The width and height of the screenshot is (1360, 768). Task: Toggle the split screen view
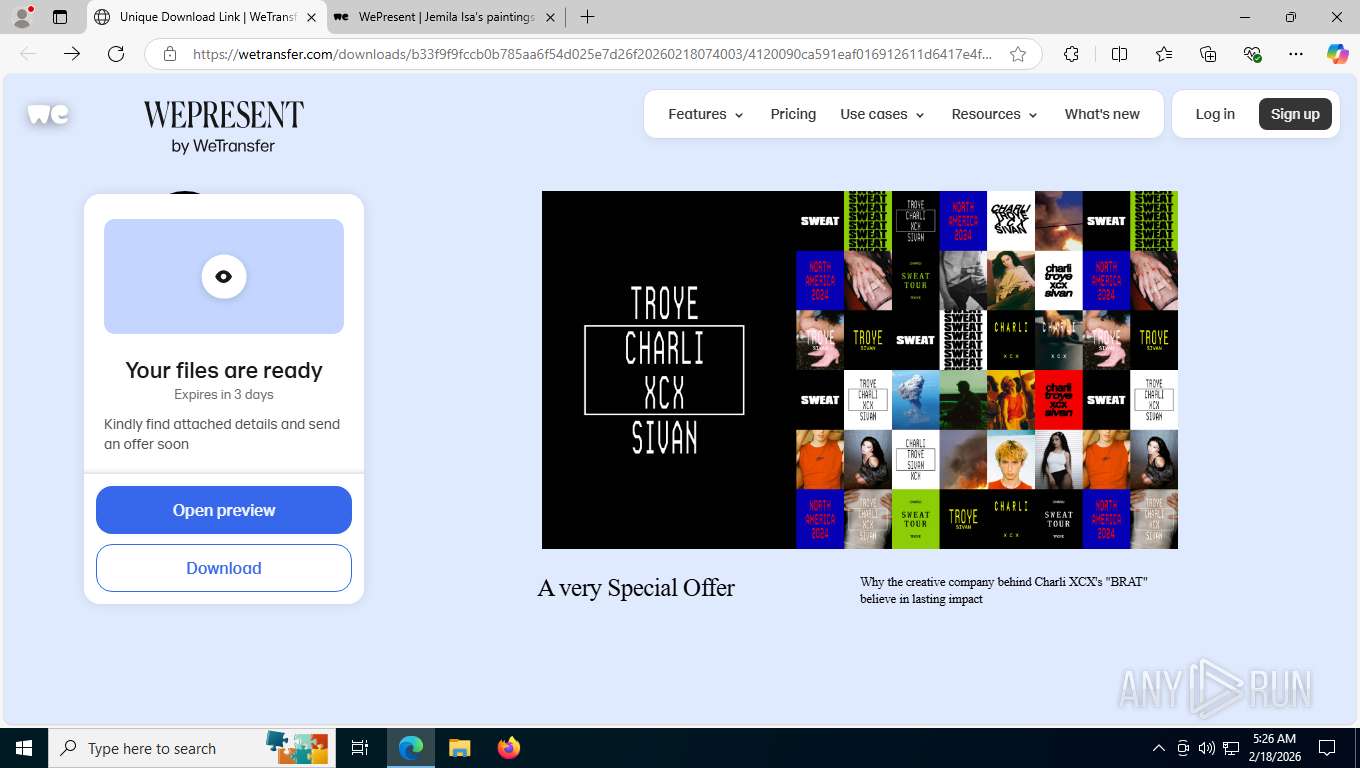[x=1120, y=54]
